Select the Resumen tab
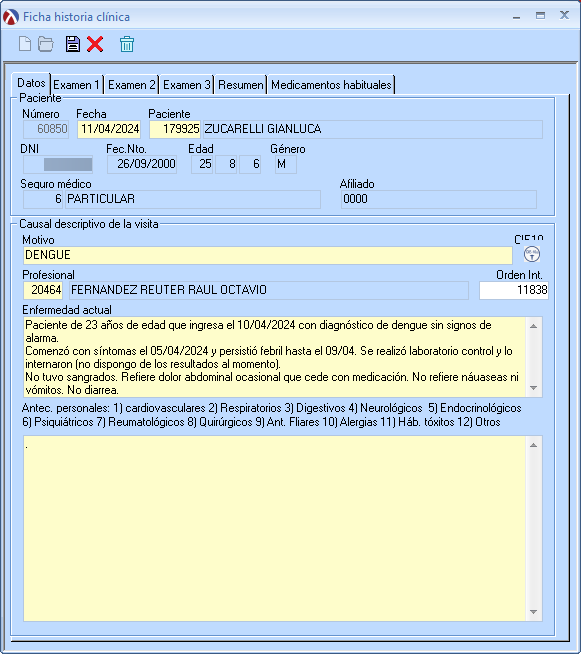Image resolution: width=581 pixels, height=654 pixels. point(241,85)
